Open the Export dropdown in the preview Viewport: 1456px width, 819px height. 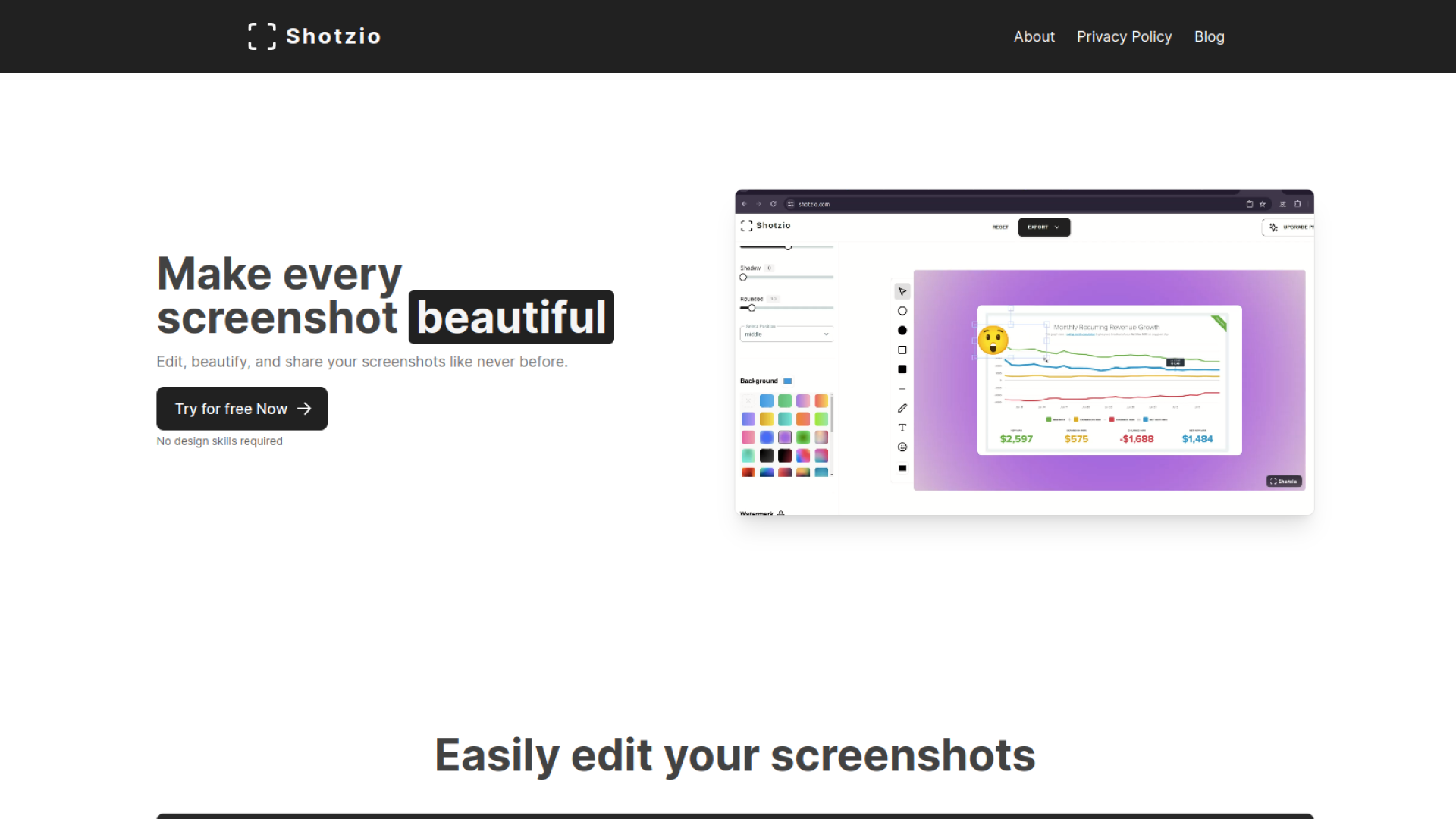click(x=1044, y=227)
